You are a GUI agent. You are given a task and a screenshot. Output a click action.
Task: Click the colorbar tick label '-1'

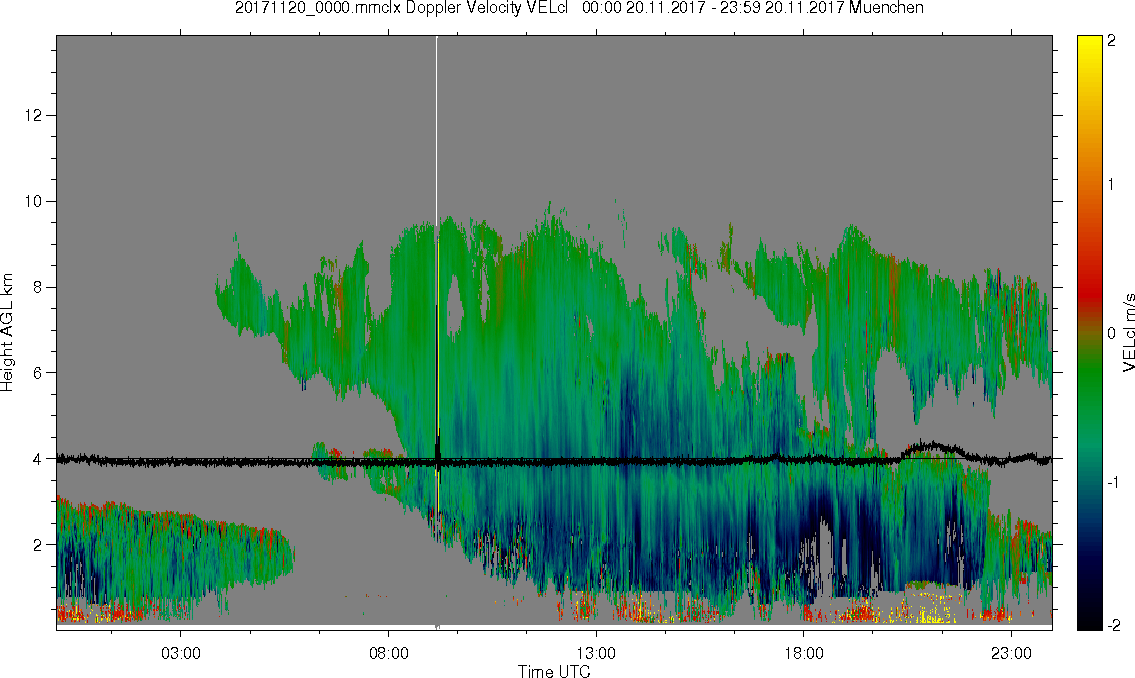point(1111,483)
